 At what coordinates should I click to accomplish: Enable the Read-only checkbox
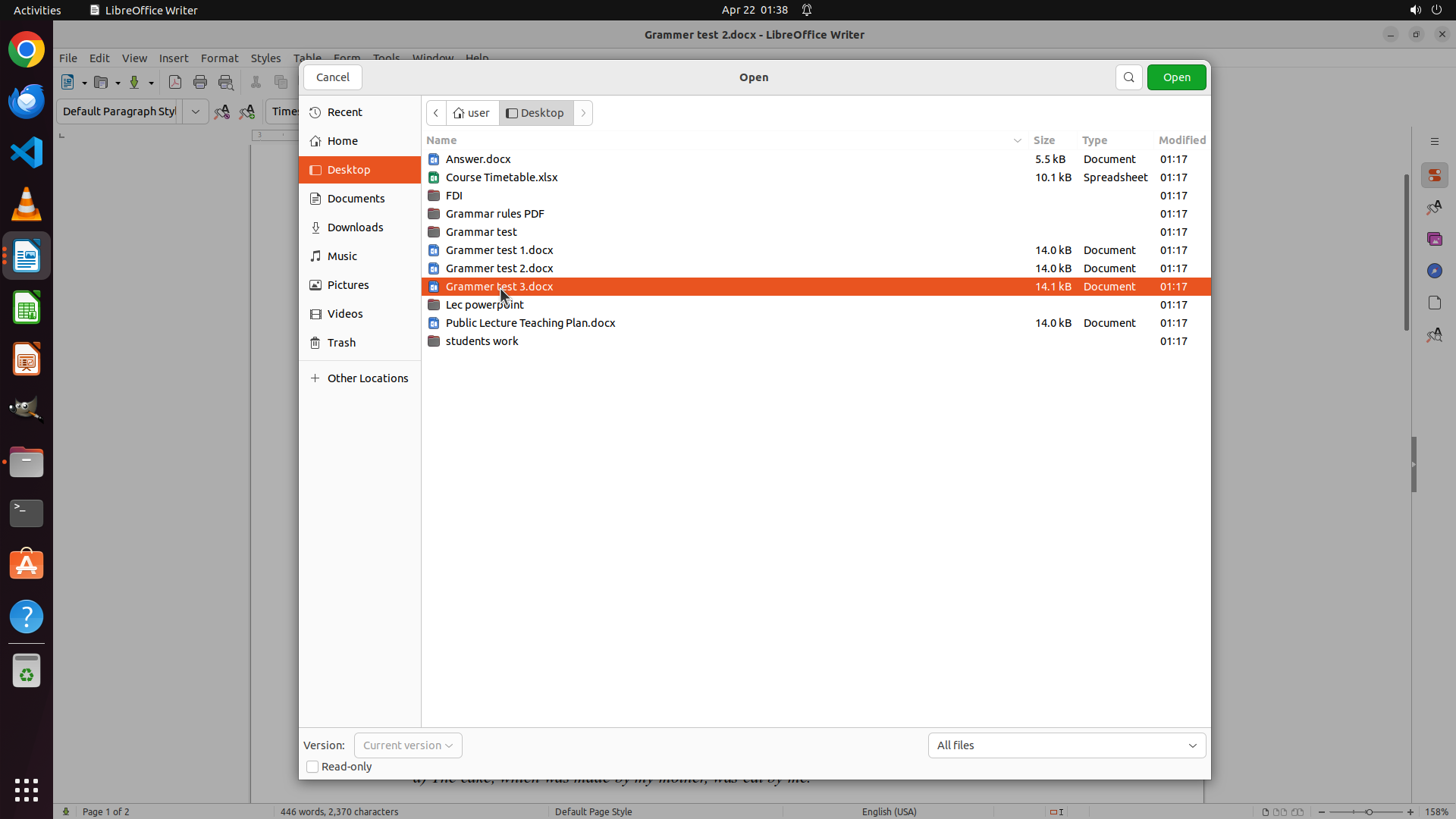[312, 767]
